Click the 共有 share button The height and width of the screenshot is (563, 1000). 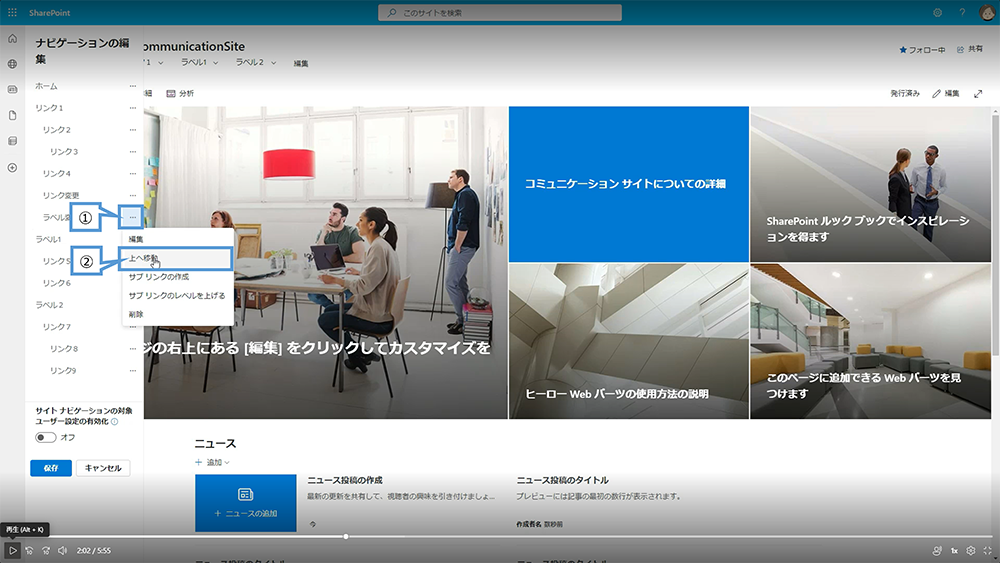(x=970, y=49)
